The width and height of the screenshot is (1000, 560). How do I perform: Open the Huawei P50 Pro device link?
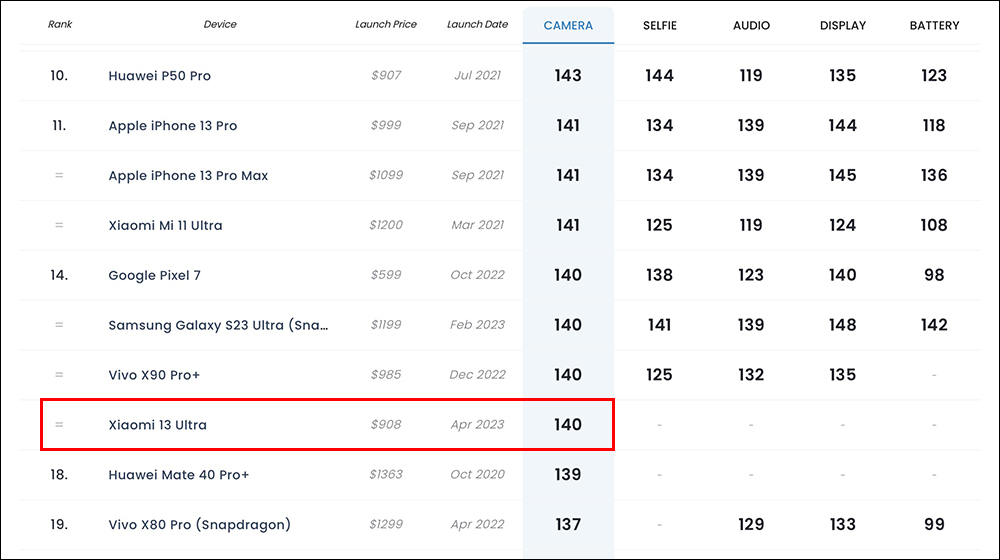159,76
